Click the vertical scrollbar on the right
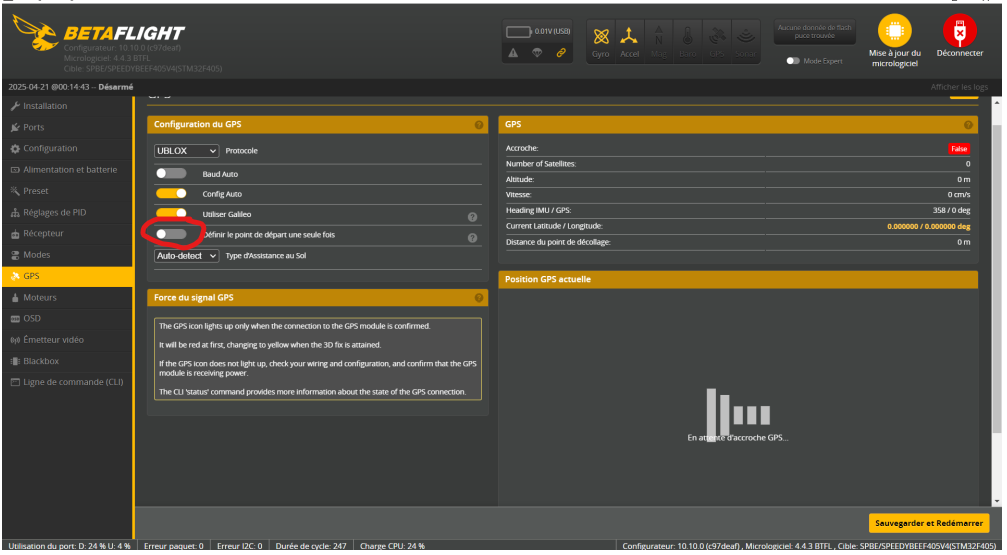The width and height of the screenshot is (1007, 555). click(997, 300)
